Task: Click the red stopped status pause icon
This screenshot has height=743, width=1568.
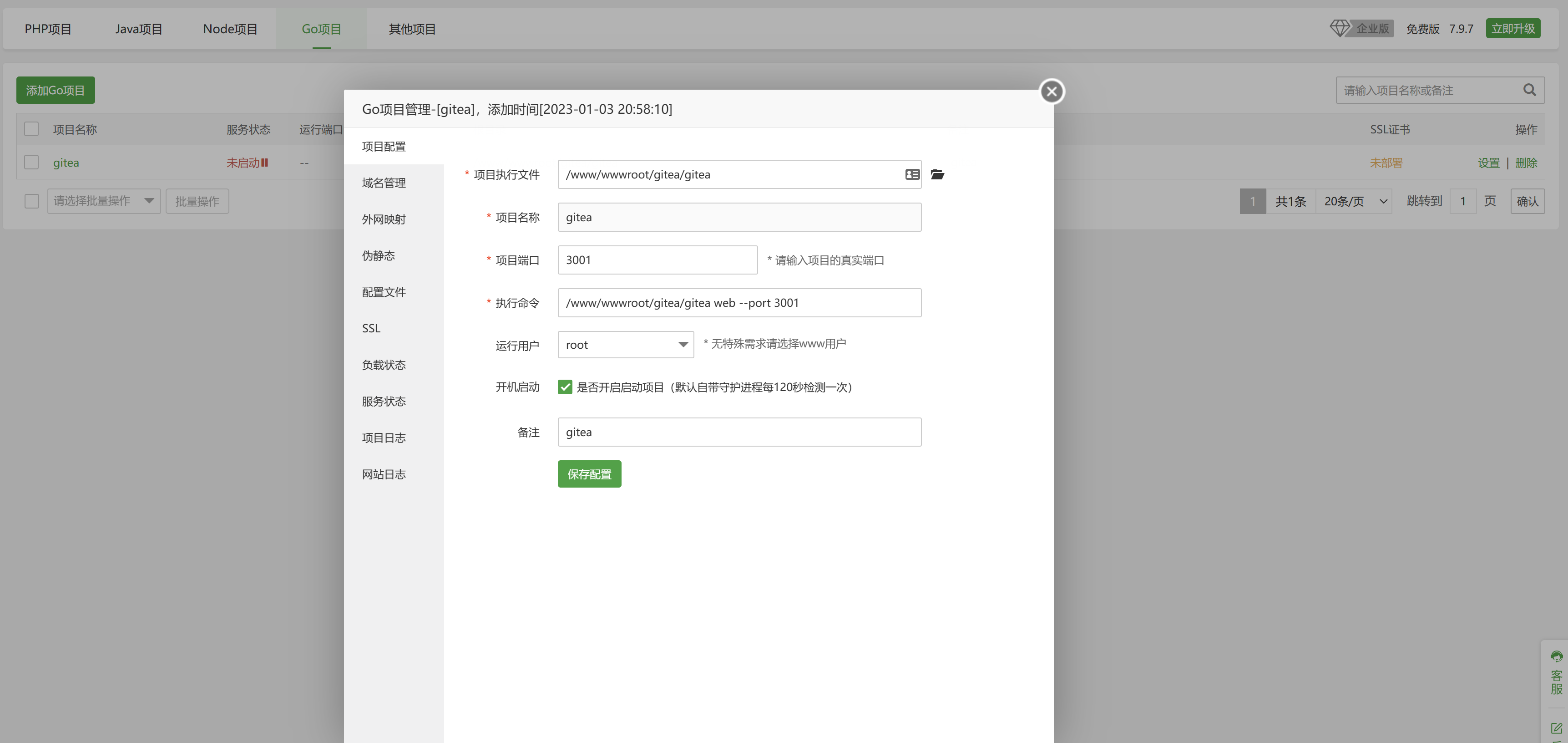Action: click(265, 163)
